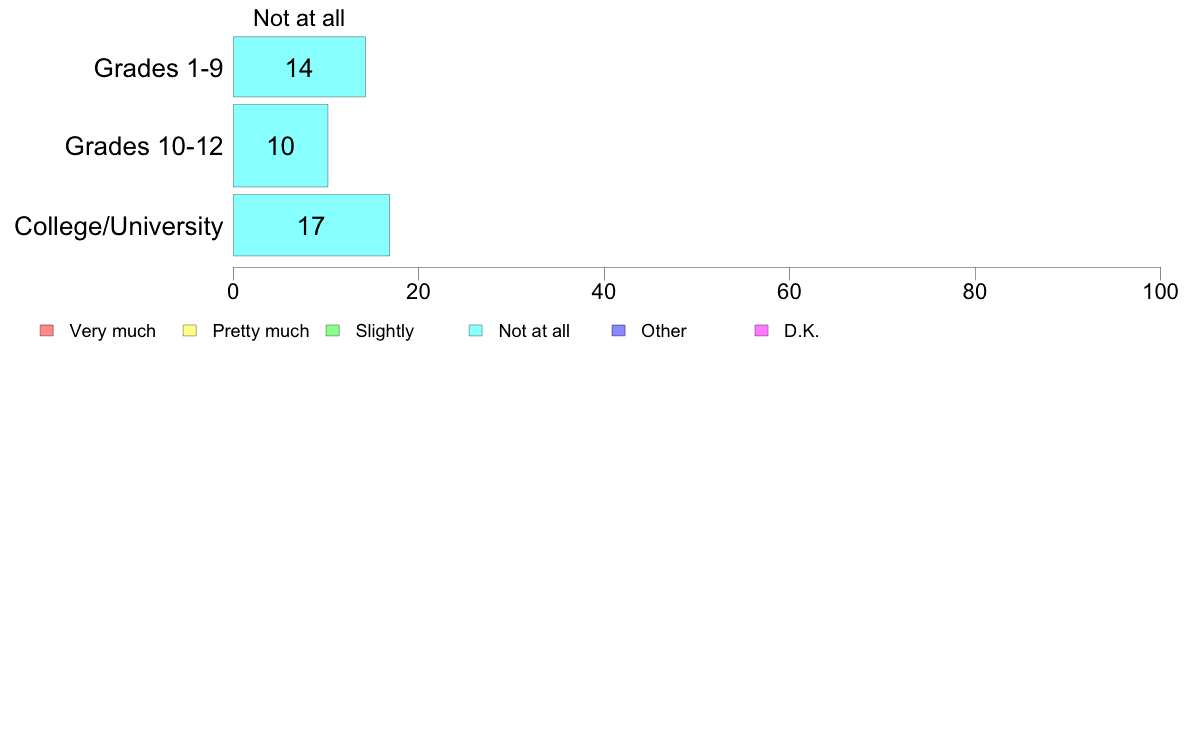Screen dimensions: 1188x736
Task: Click the red Very much legend swatch
Action: (x=47, y=330)
